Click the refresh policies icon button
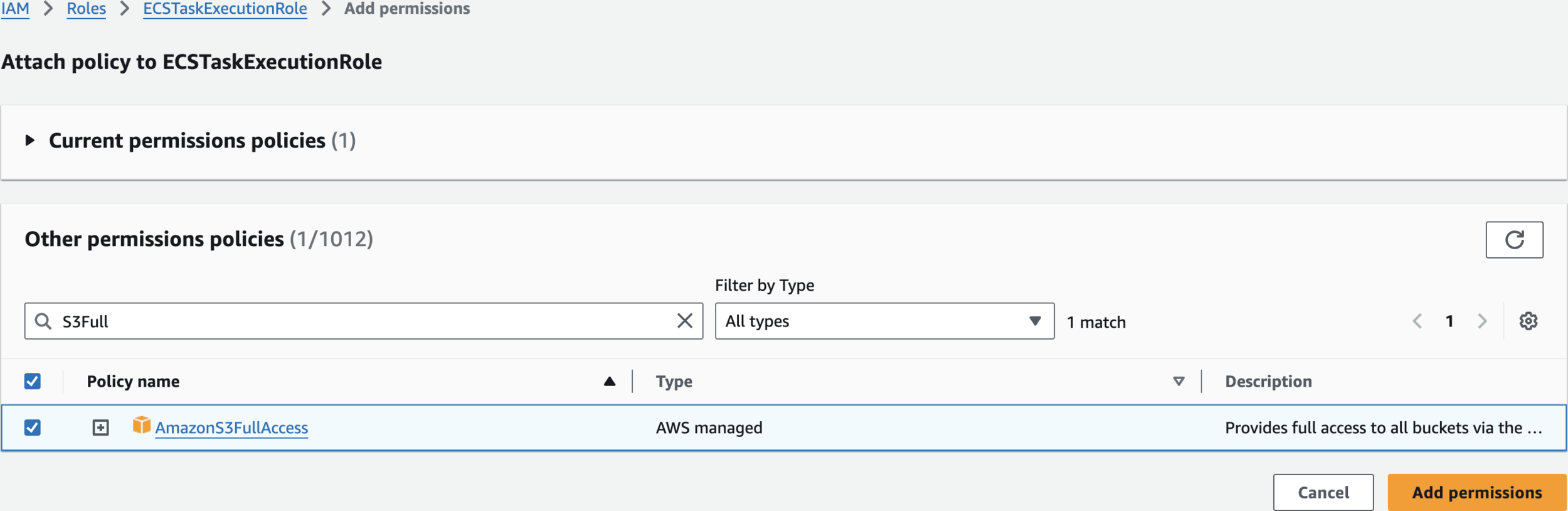The image size is (1568, 511). [1513, 240]
